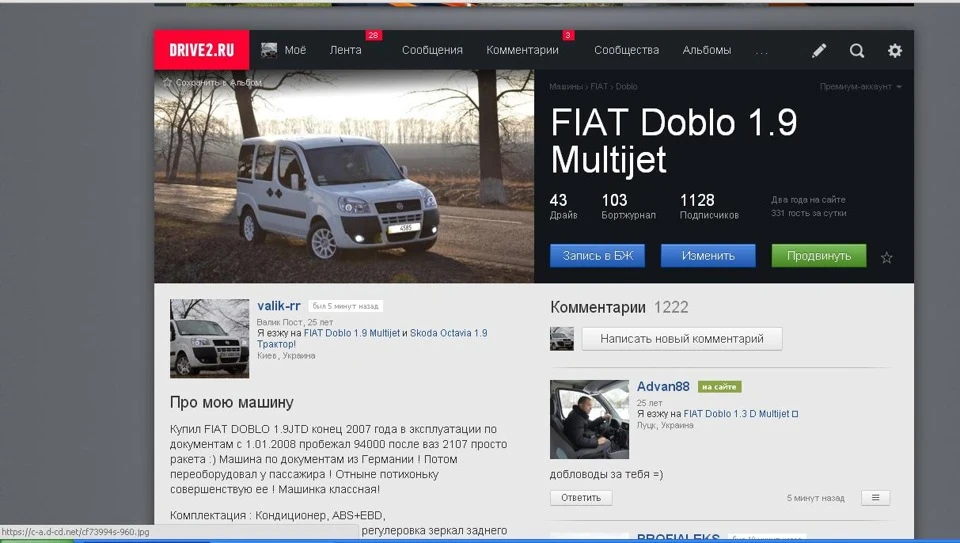Click the Киев, Украина location text

pos(286,356)
